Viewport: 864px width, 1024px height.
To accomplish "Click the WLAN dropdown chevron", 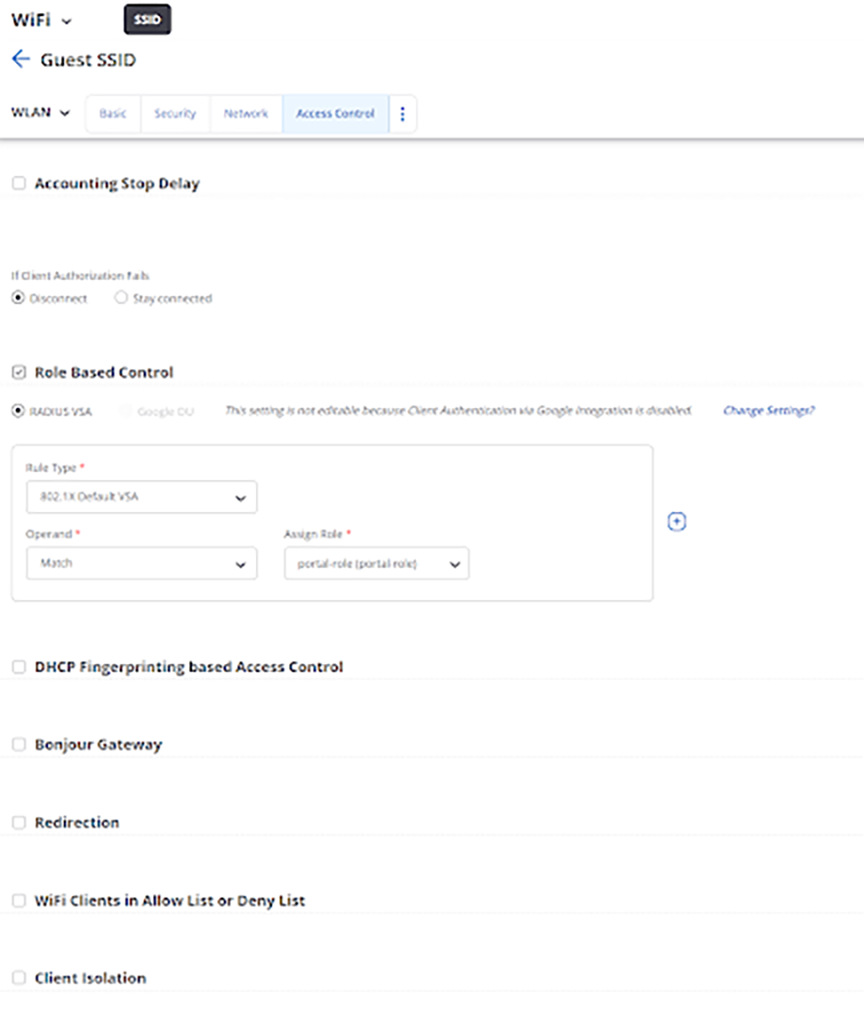I will coord(66,113).
